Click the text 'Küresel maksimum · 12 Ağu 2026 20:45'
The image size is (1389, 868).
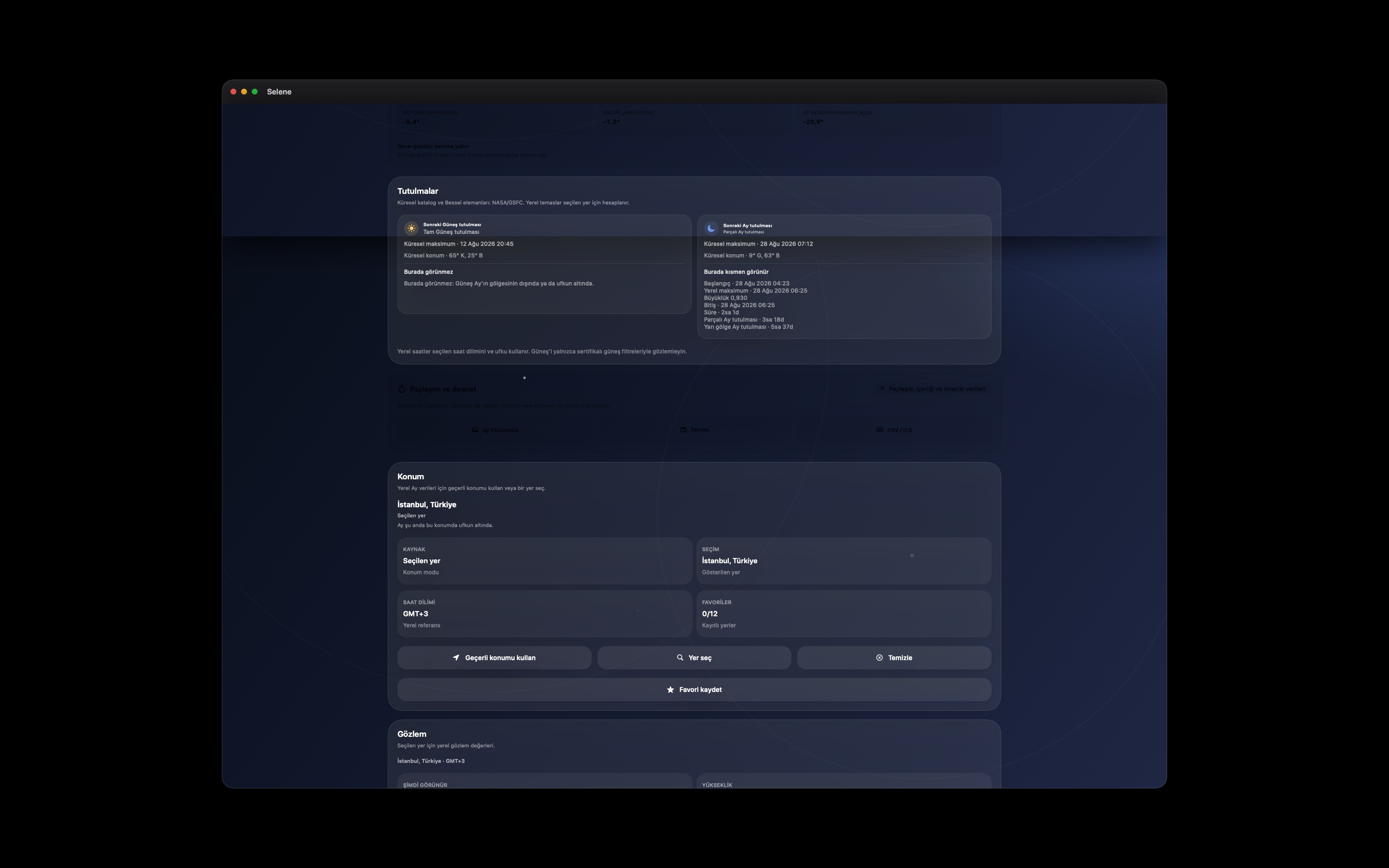pyautogui.click(x=459, y=244)
